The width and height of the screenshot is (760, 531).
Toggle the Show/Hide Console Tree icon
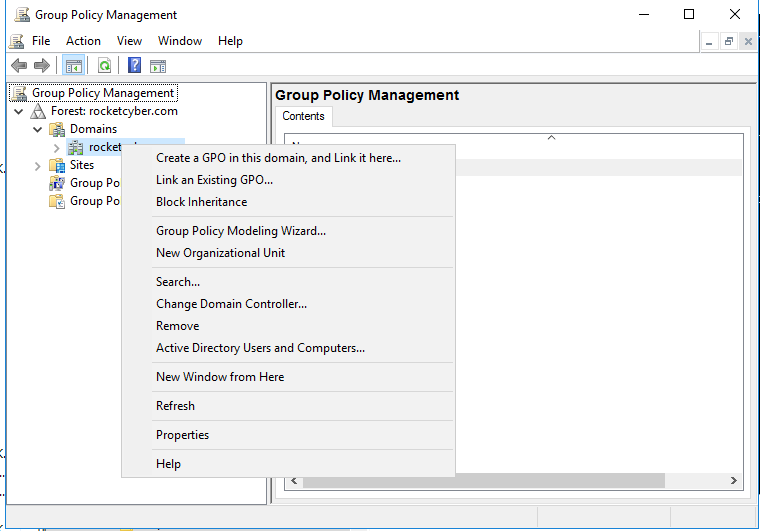(x=74, y=65)
